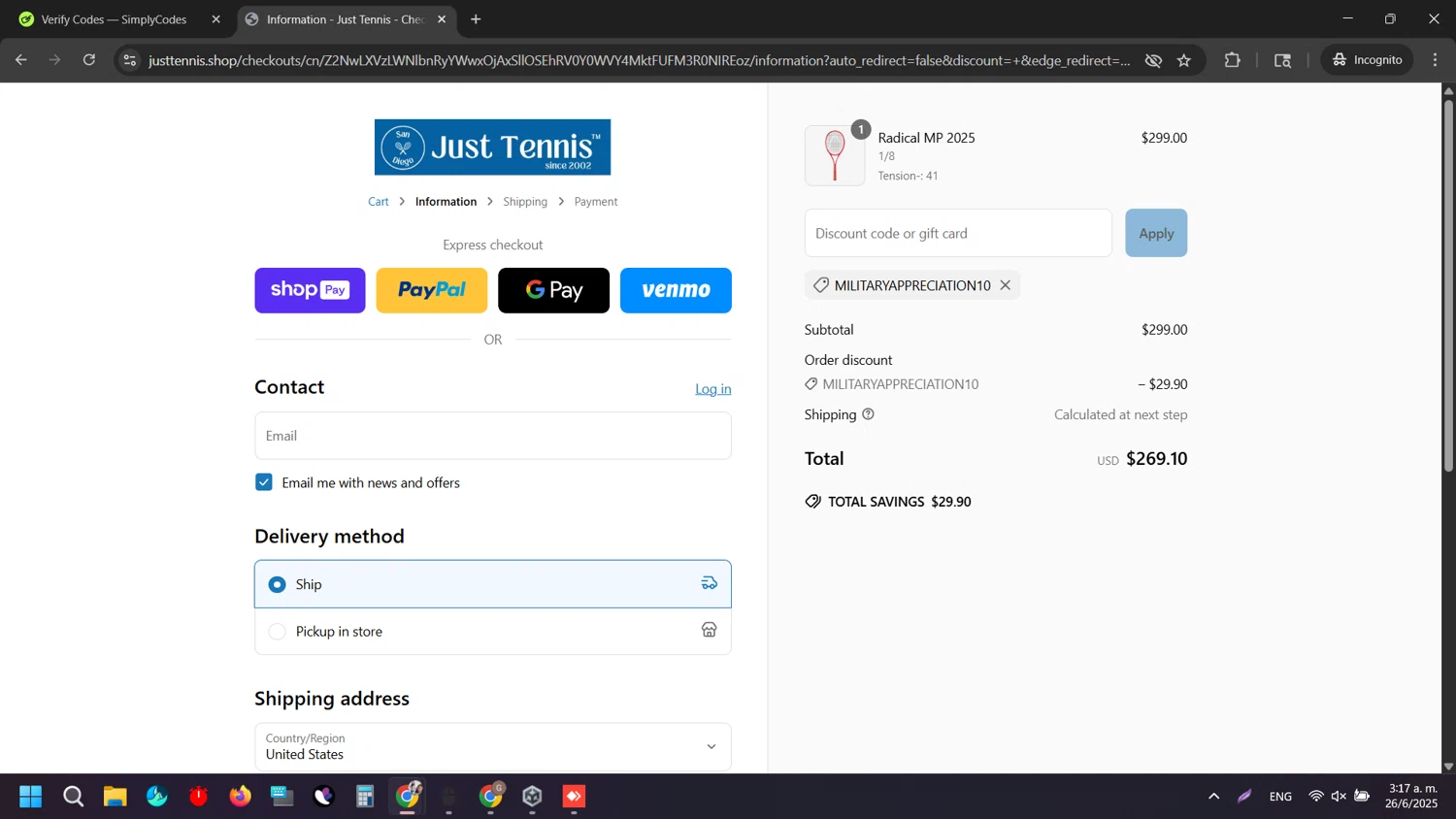Open the browser extensions puzzle icon

1233,60
